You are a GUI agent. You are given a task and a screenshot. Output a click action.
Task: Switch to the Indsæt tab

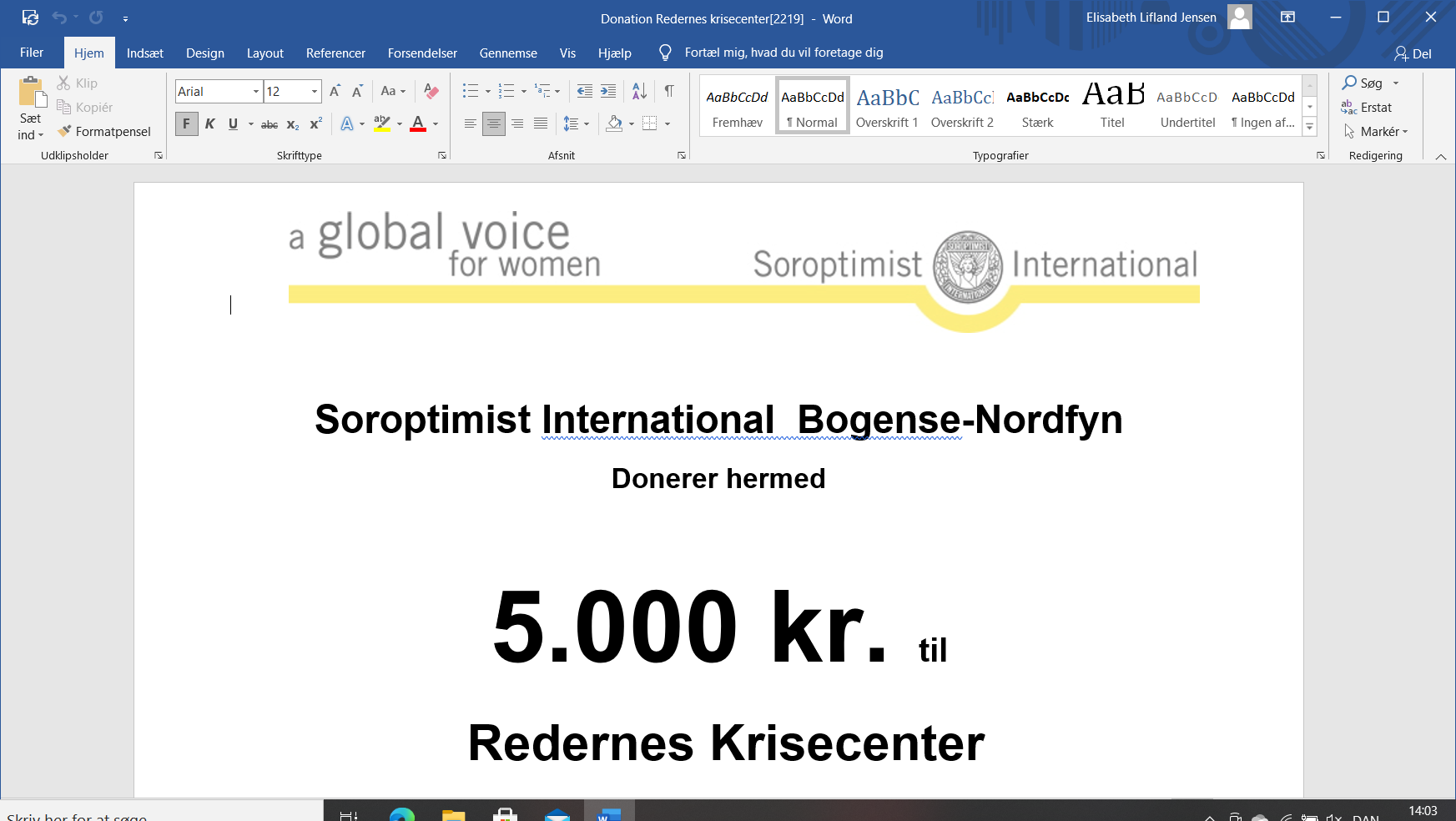tap(145, 53)
